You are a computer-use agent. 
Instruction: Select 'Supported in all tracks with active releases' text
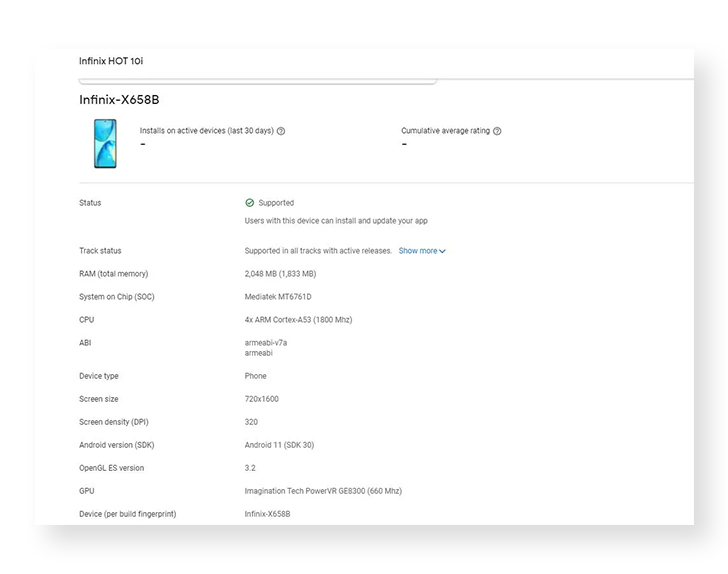click(318, 251)
